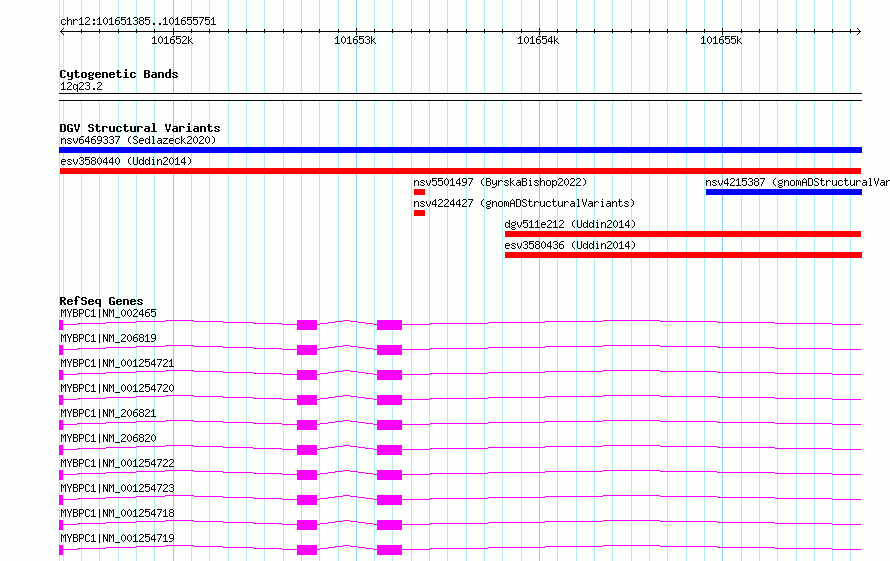The width and height of the screenshot is (890, 561).
Task: Open transcript label MYBPC1|NM_001254722
Action: [x=117, y=463]
